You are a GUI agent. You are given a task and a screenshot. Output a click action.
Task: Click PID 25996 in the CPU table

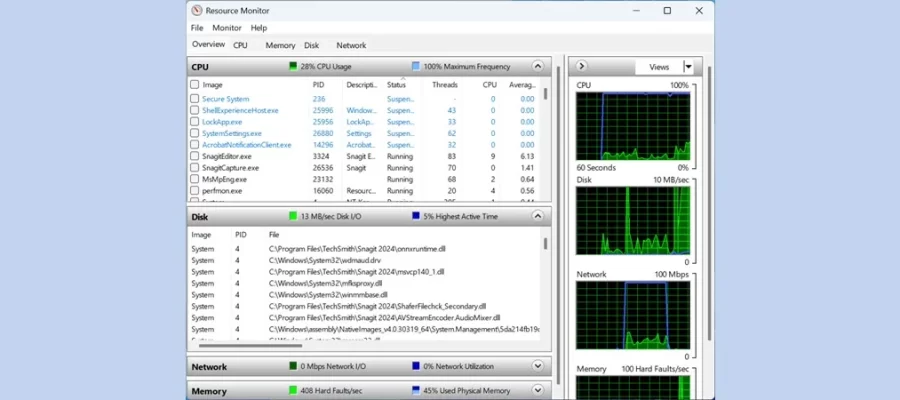[x=323, y=110]
